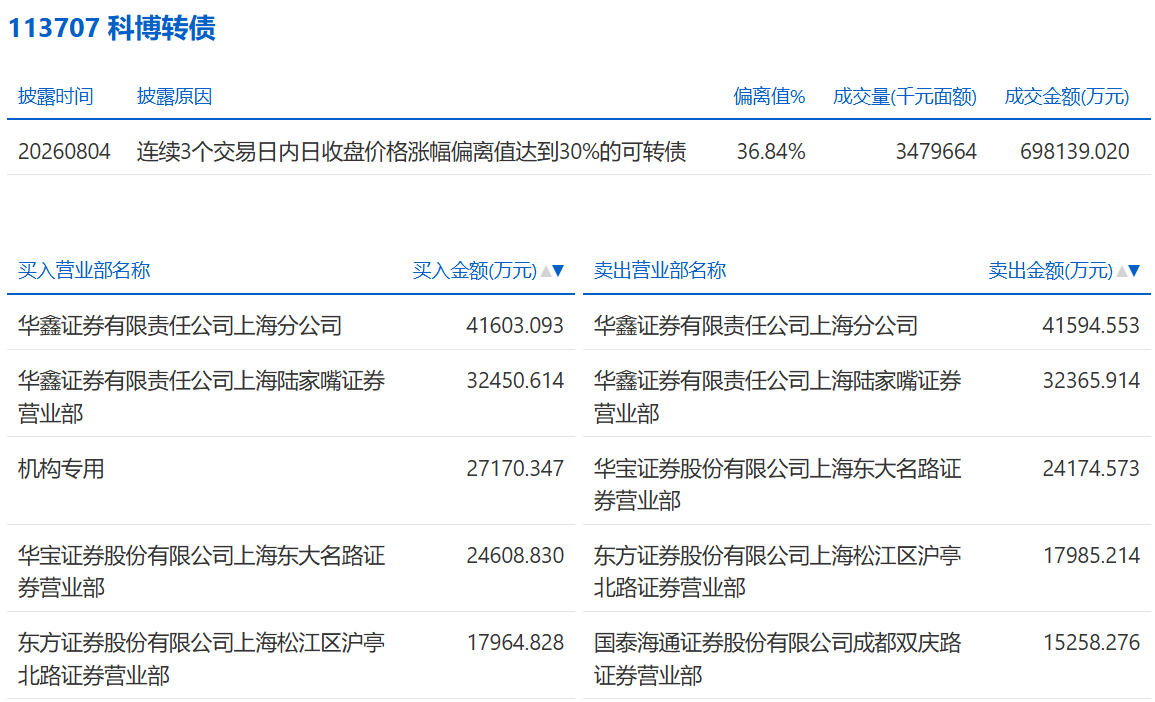Select sell amount 17985.214
The image size is (1155, 702).
click(1091, 555)
